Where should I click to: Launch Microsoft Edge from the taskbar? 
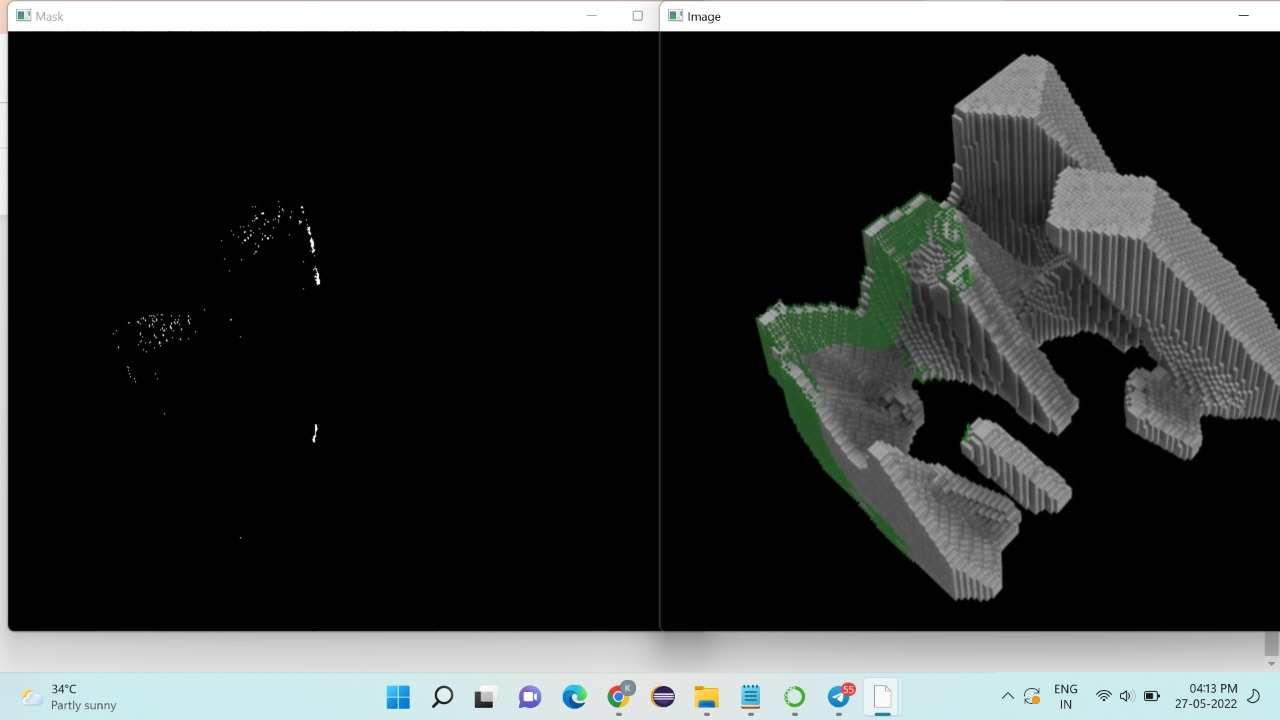click(574, 697)
